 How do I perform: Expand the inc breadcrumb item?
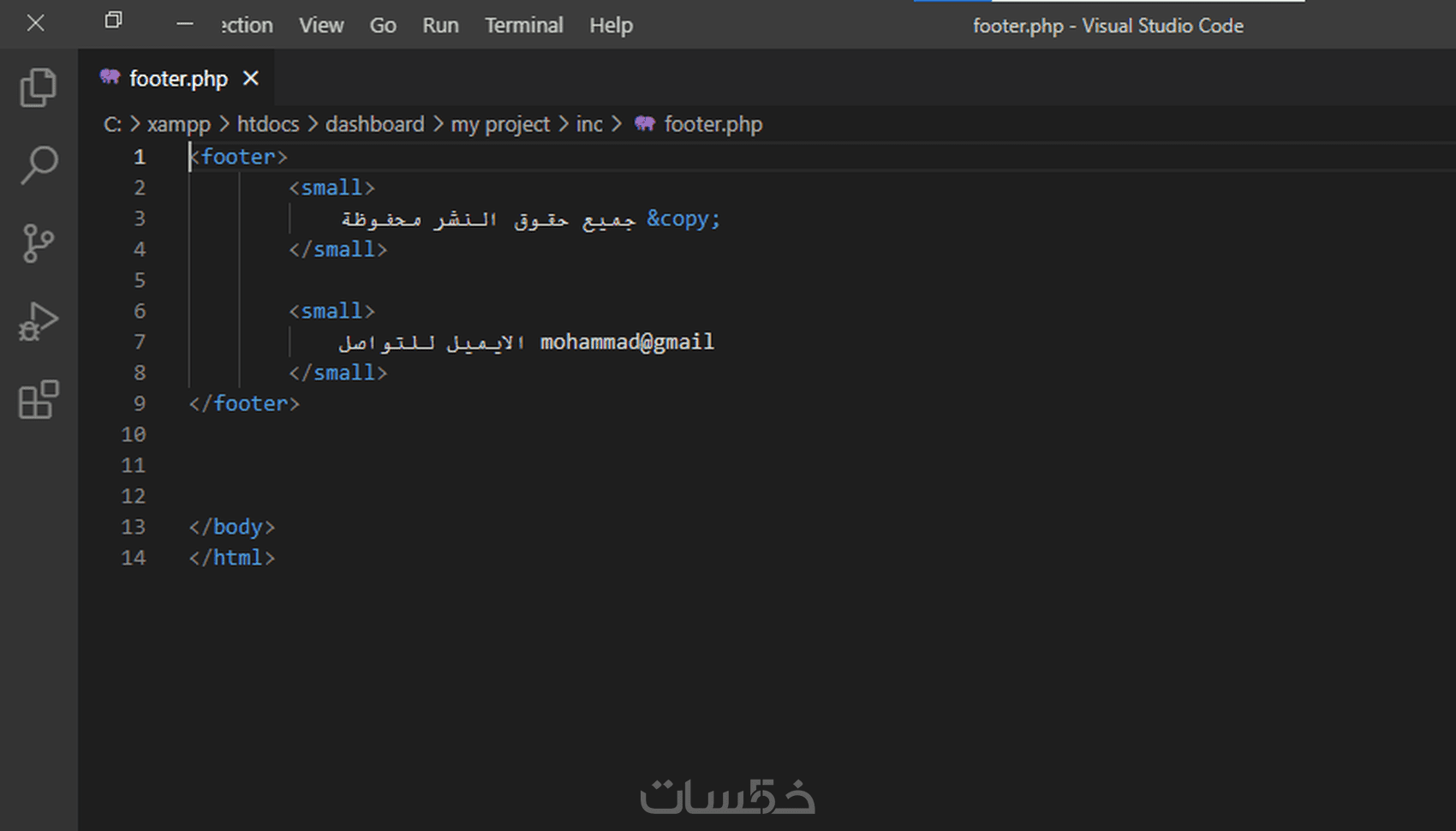pyautogui.click(x=589, y=123)
